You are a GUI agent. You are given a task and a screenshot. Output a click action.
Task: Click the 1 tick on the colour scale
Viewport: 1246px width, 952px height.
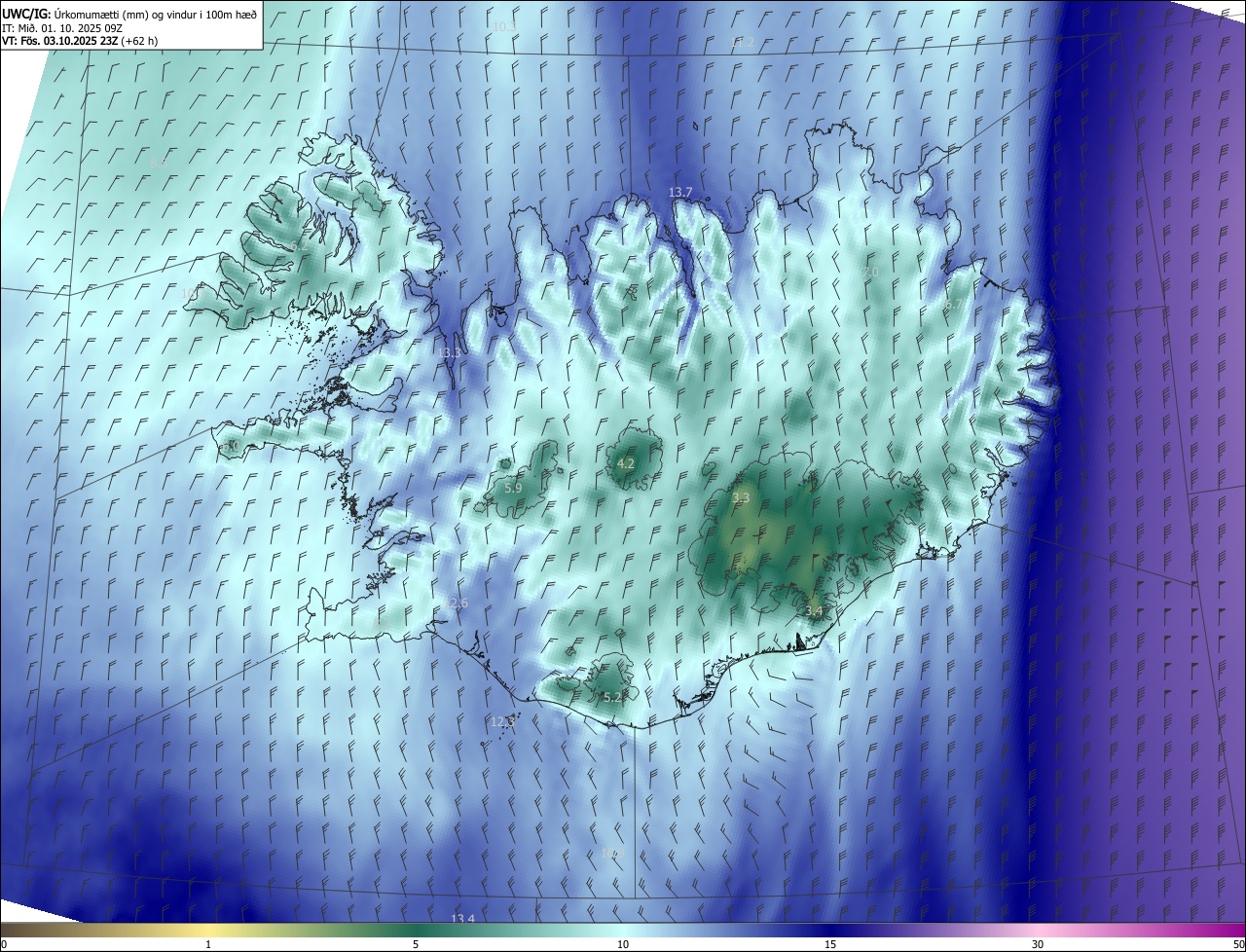(208, 944)
